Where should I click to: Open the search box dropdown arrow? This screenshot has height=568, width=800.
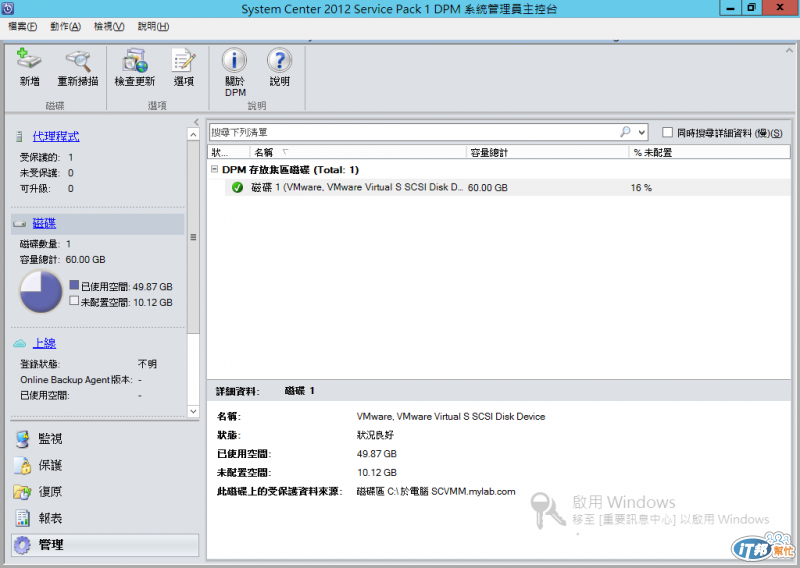642,133
